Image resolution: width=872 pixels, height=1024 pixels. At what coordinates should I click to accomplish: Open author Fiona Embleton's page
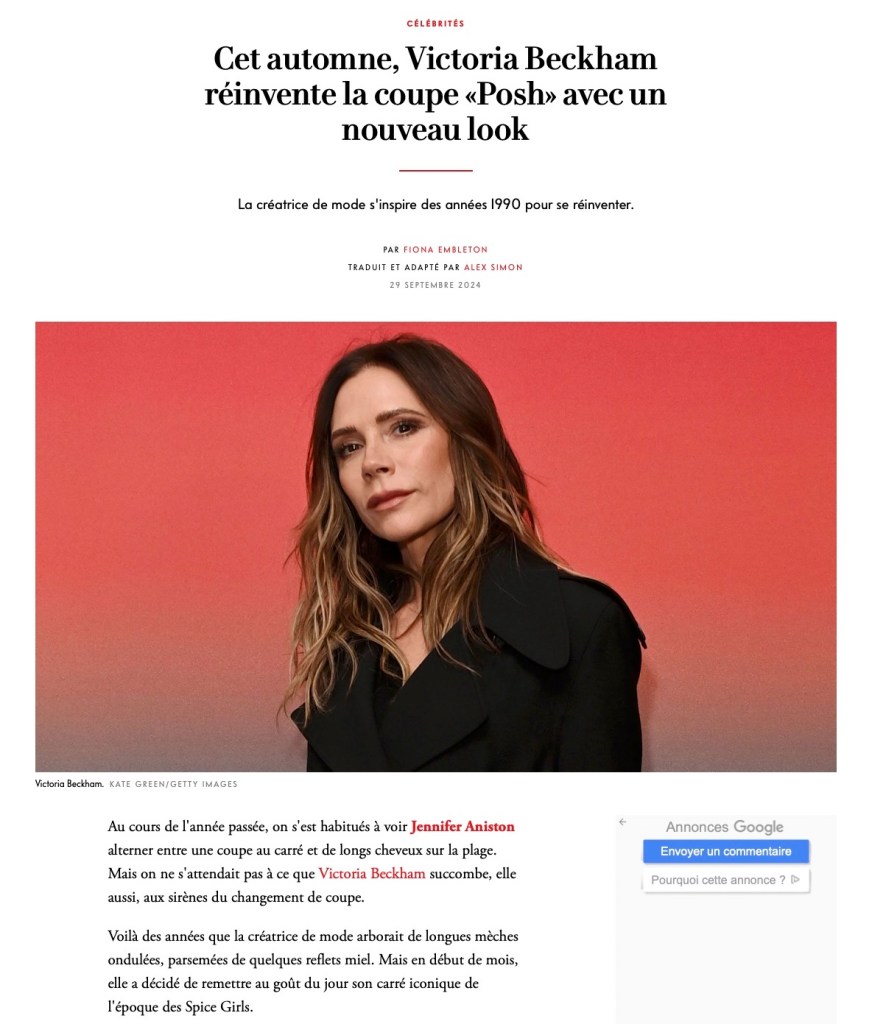[x=445, y=249]
